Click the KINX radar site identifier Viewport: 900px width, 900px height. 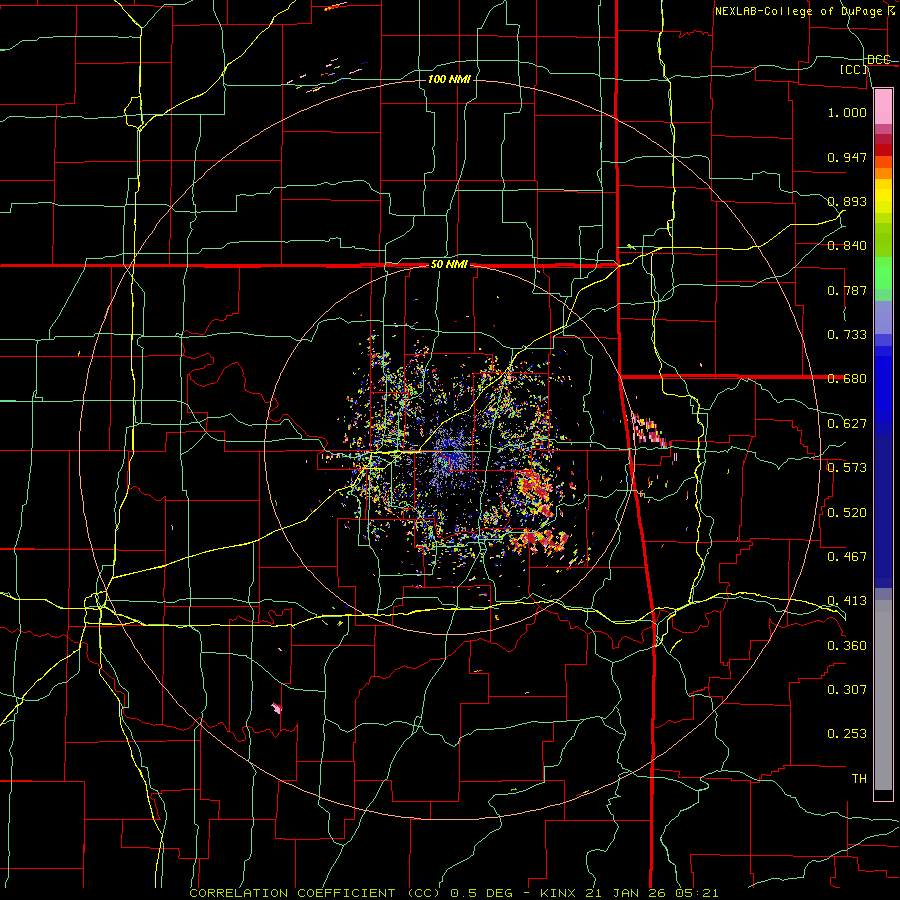(560, 893)
